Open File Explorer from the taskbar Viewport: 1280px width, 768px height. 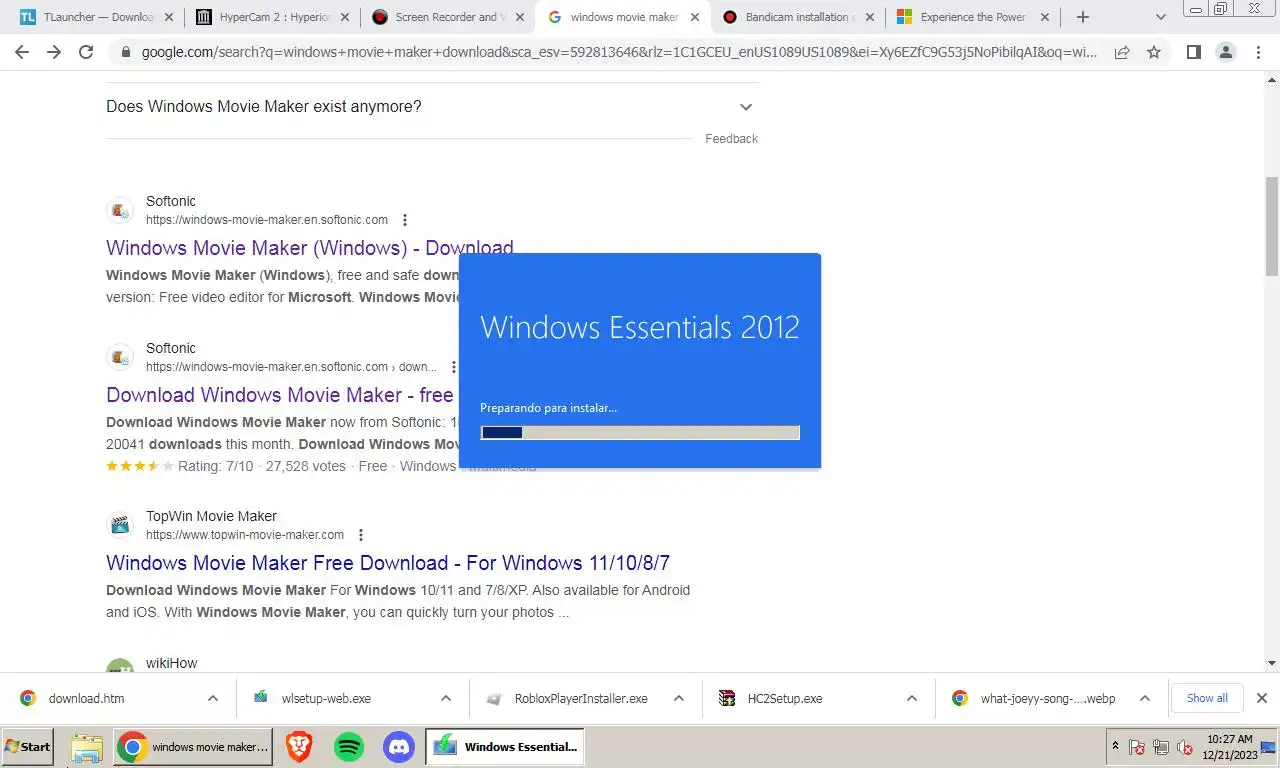point(87,747)
